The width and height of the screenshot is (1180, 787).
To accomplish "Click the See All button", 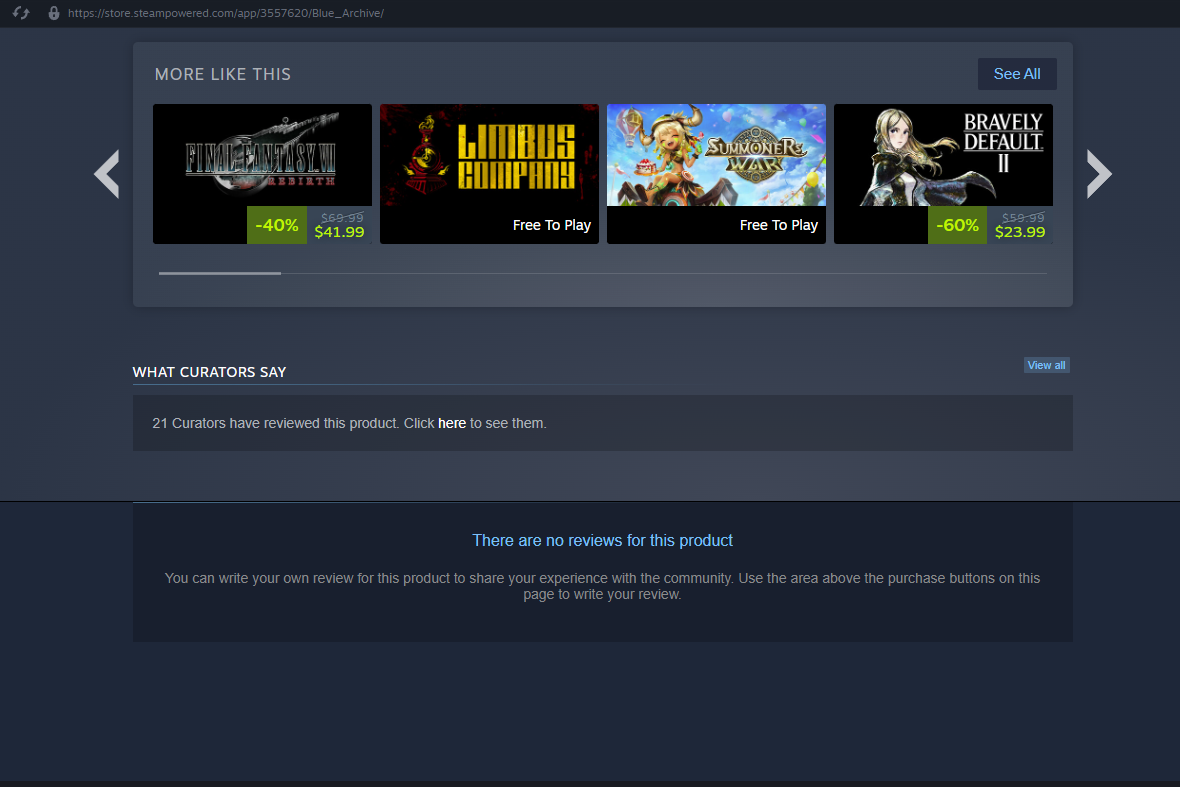I will point(1017,74).
